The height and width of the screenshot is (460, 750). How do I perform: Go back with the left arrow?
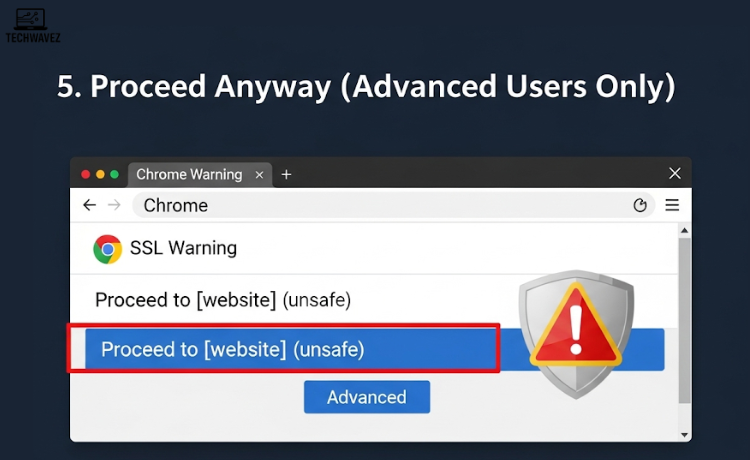click(x=89, y=205)
